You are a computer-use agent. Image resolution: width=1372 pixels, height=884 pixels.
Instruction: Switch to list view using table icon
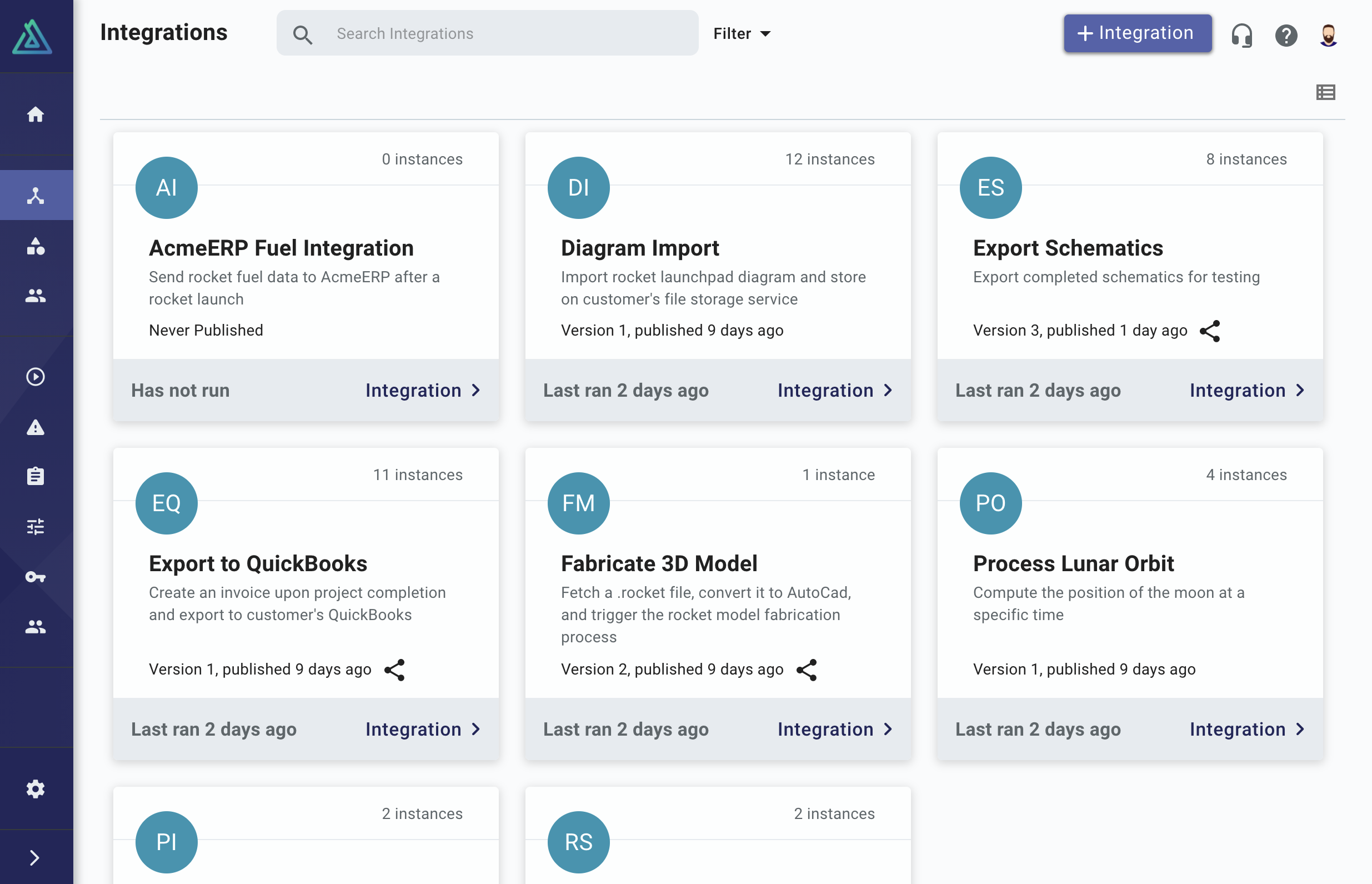tap(1325, 92)
